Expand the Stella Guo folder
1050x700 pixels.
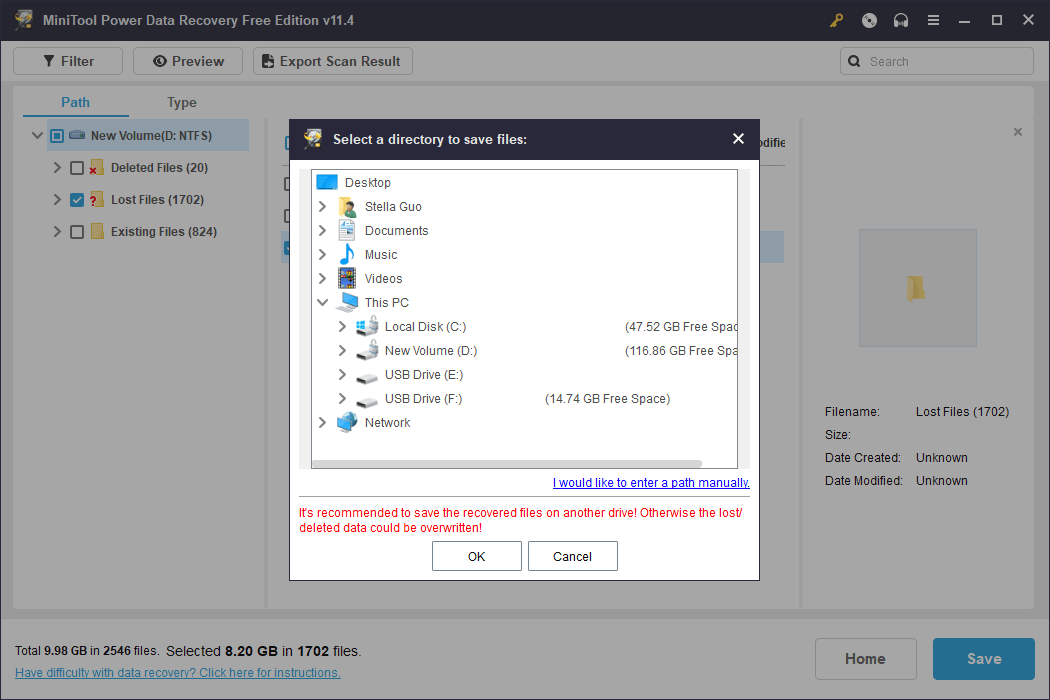point(323,206)
